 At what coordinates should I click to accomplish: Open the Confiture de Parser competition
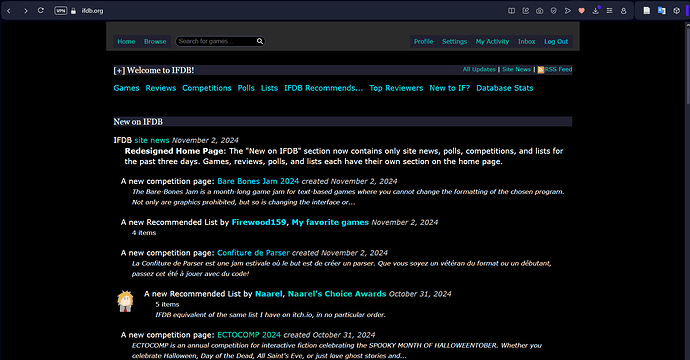pyautogui.click(x=253, y=253)
